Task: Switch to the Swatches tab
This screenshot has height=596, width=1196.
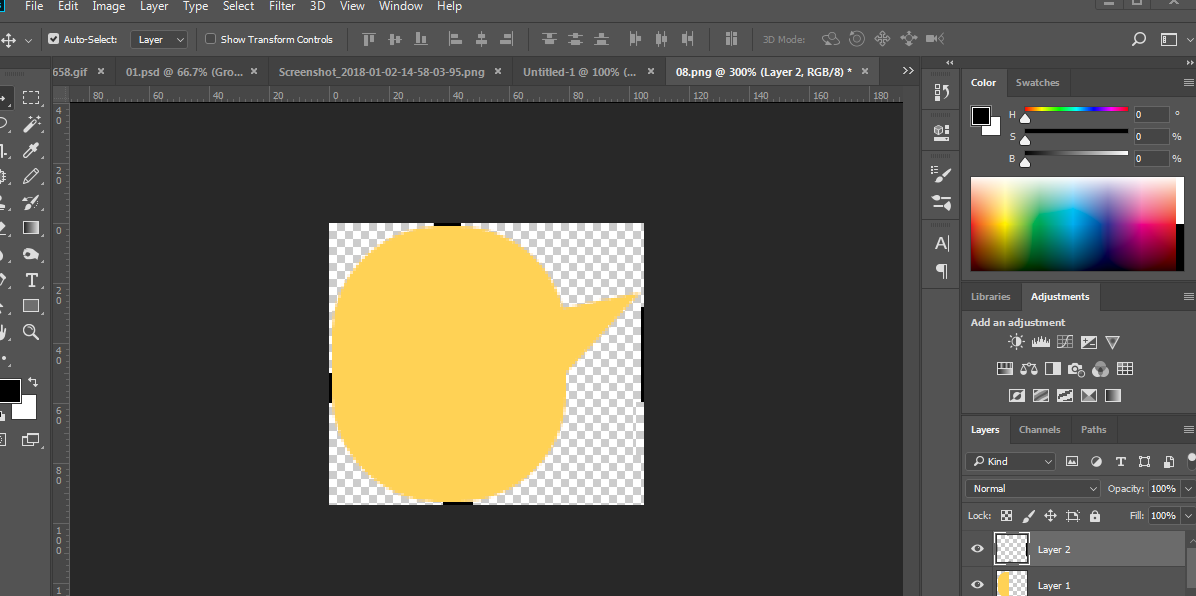Action: pyautogui.click(x=1037, y=82)
